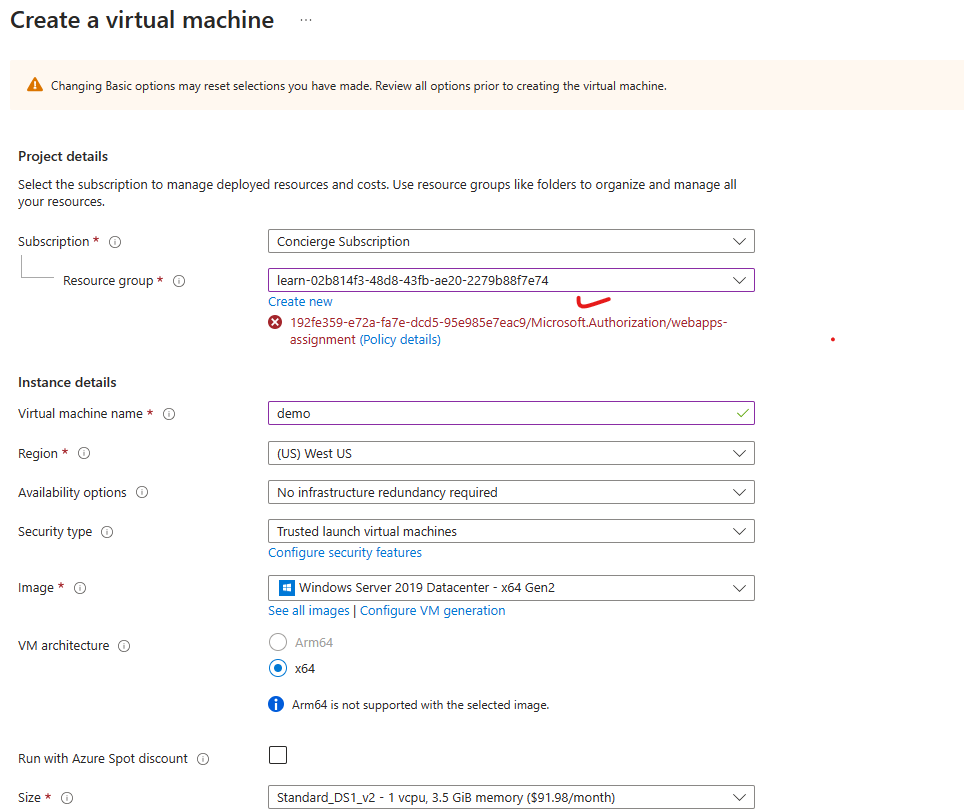
Task: Click the Virtual machine name input field
Action: 511,413
